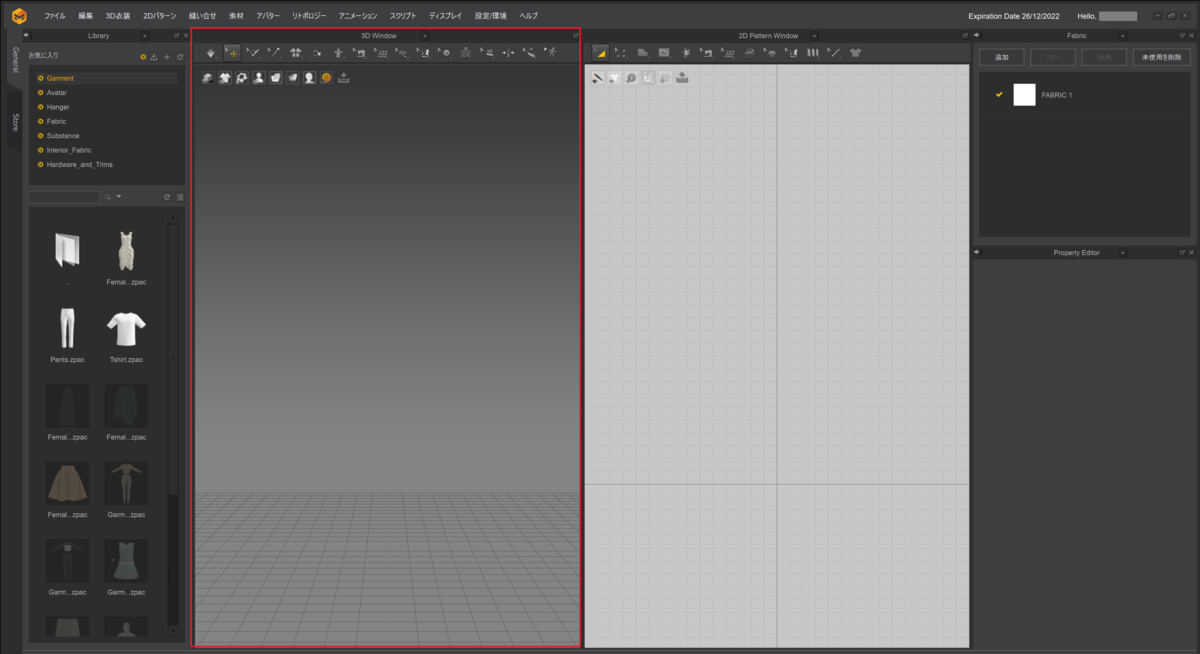
Task: Click the download icon in Library favorites
Action: point(153,57)
